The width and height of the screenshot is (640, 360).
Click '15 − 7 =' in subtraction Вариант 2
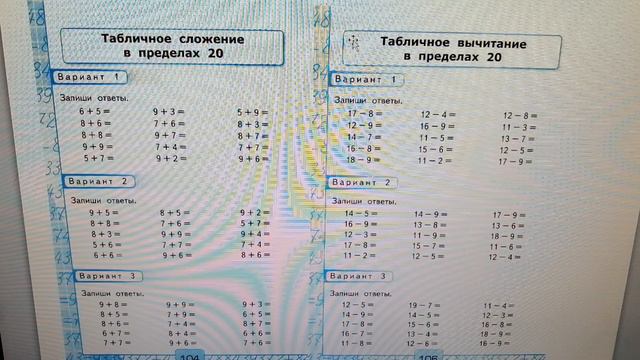click(x=429, y=246)
